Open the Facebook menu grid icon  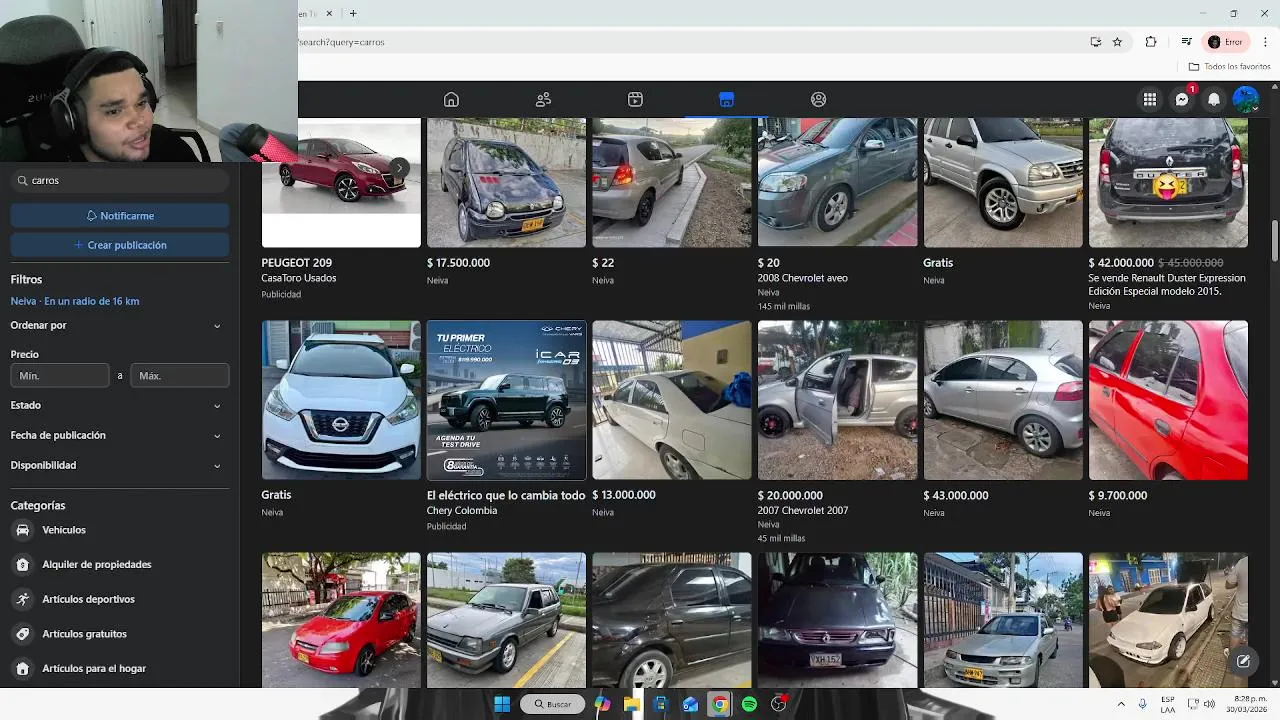pos(1150,99)
